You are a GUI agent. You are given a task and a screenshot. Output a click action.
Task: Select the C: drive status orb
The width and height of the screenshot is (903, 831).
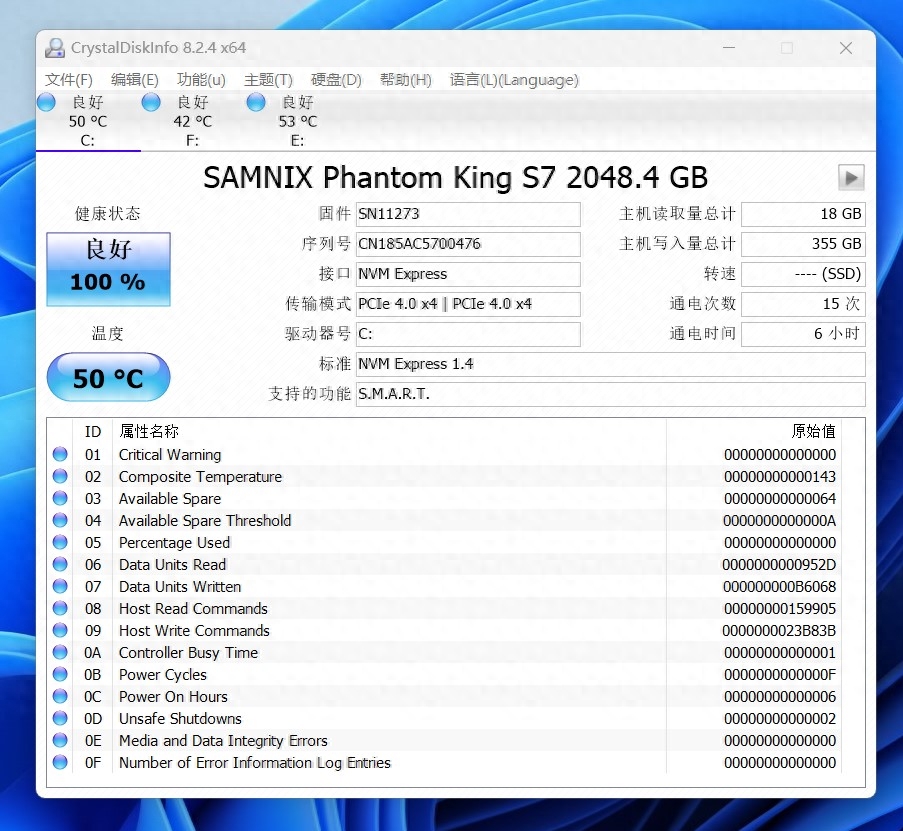pos(46,103)
